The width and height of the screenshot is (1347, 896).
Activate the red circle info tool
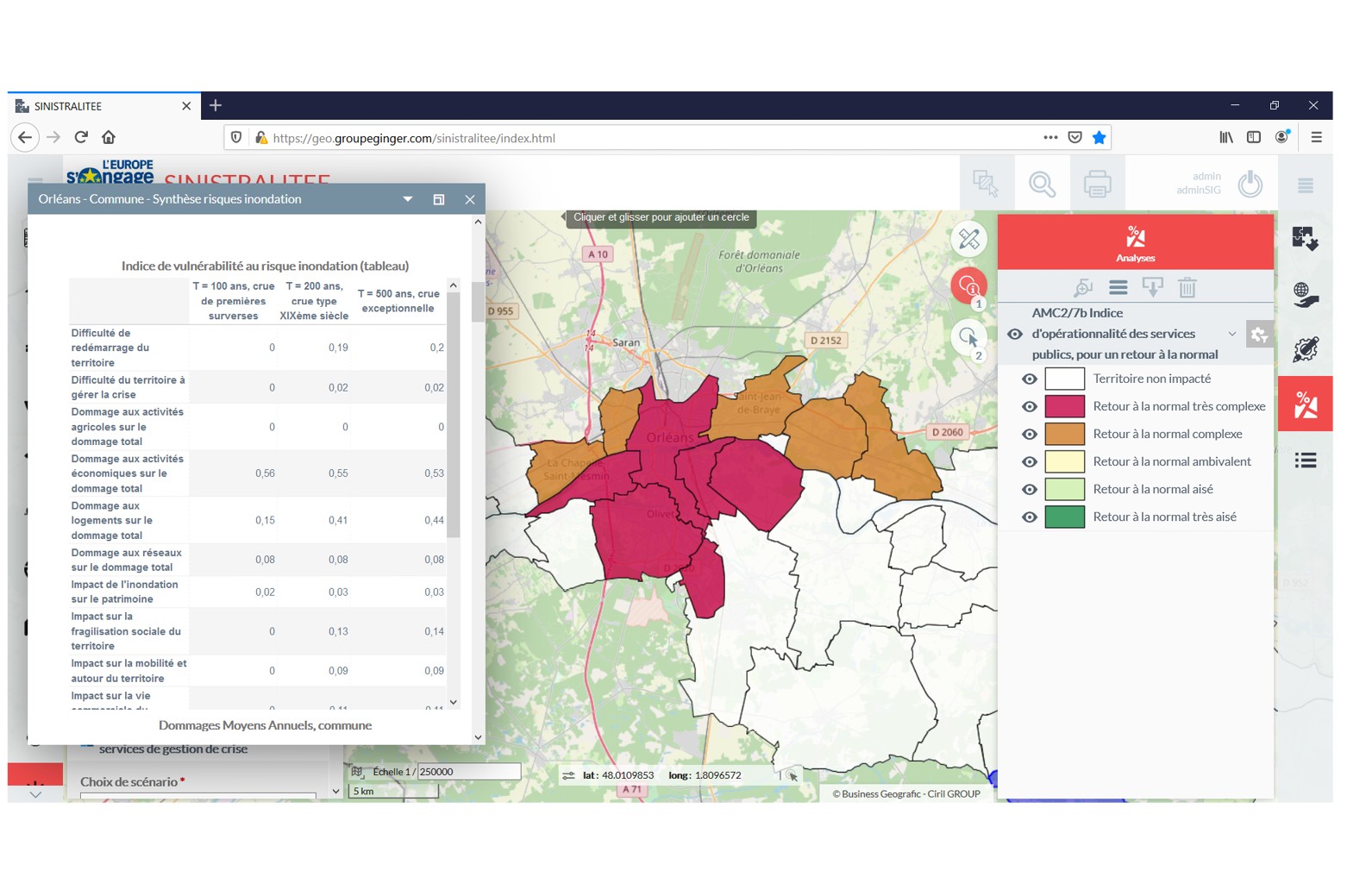point(968,285)
